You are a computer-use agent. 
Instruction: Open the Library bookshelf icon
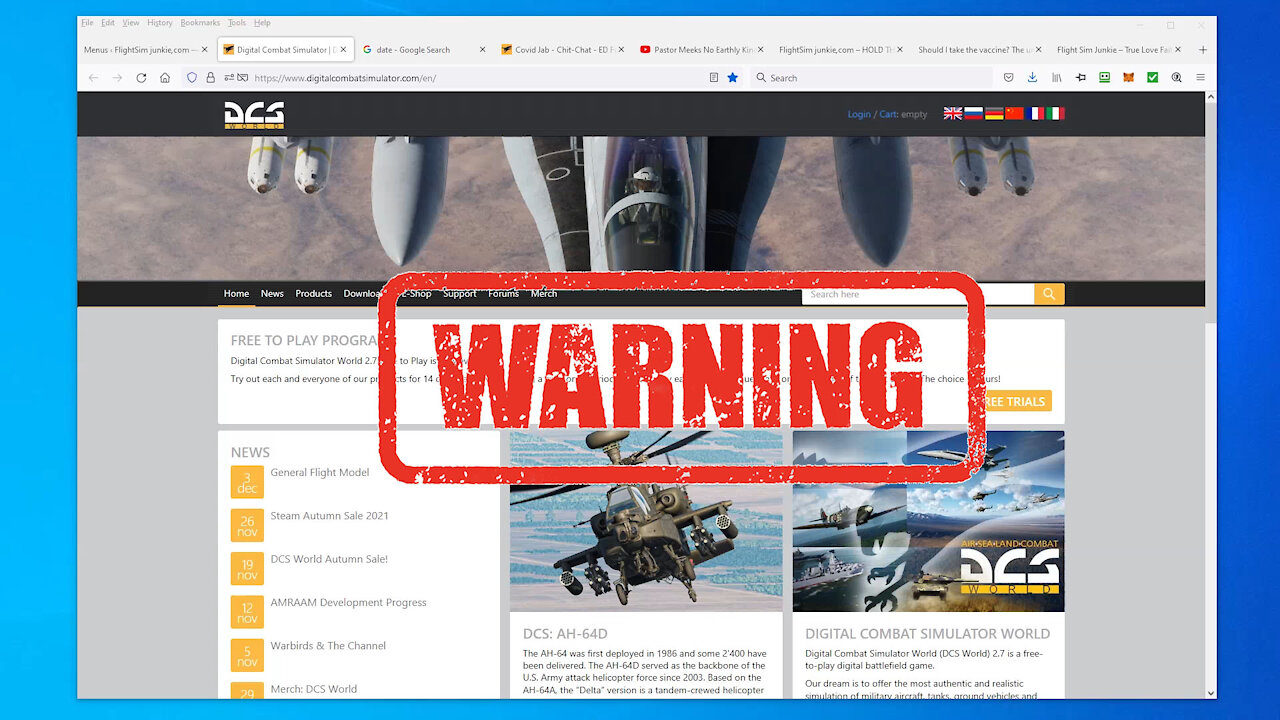tap(1056, 78)
